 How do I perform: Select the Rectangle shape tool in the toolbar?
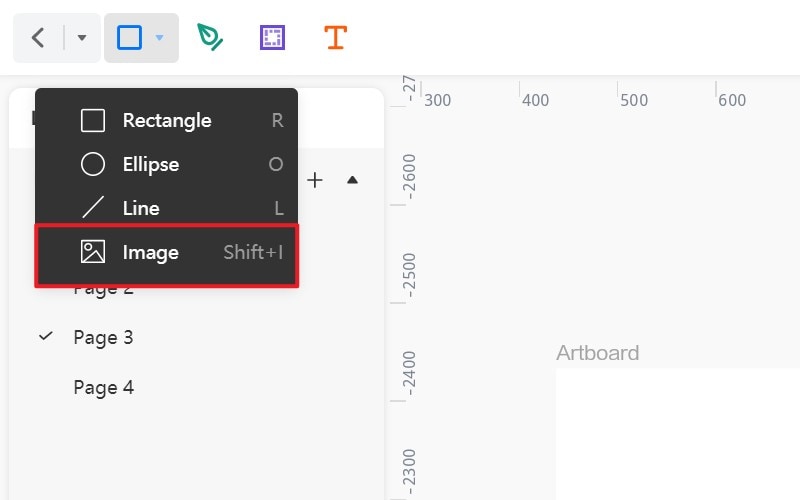pos(130,38)
